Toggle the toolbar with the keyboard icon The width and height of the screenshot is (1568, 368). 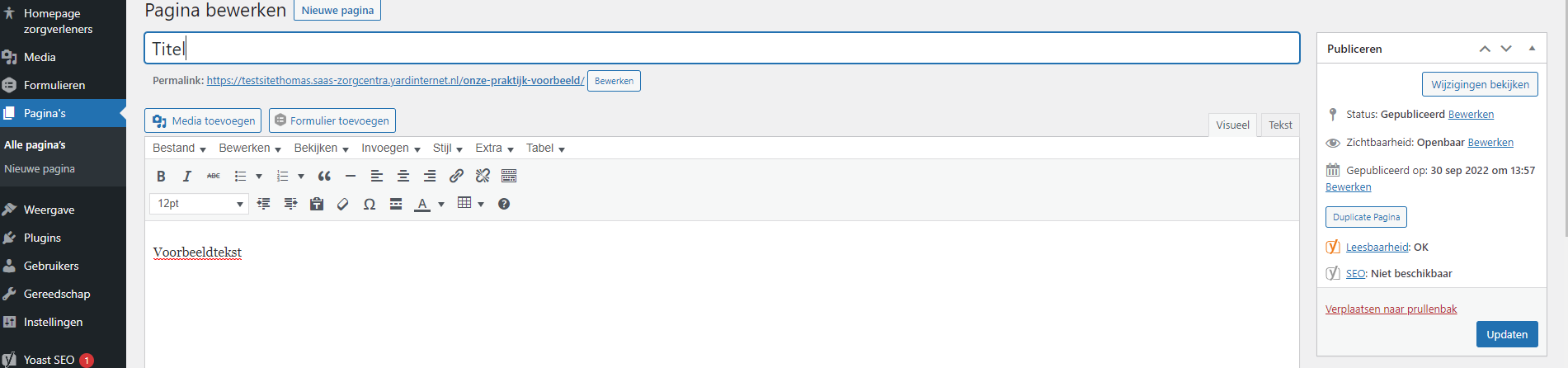tap(509, 176)
